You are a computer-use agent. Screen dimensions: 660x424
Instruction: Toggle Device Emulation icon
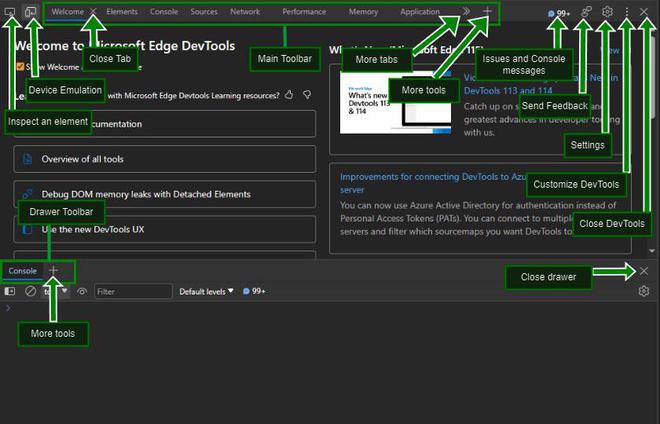[x=30, y=12]
